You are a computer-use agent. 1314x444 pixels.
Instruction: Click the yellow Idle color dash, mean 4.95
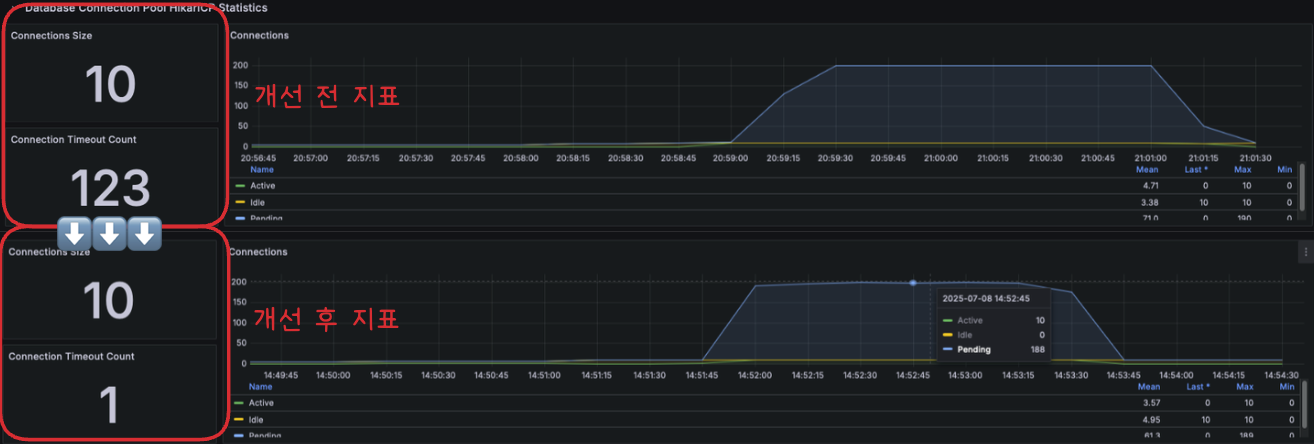(x=239, y=419)
